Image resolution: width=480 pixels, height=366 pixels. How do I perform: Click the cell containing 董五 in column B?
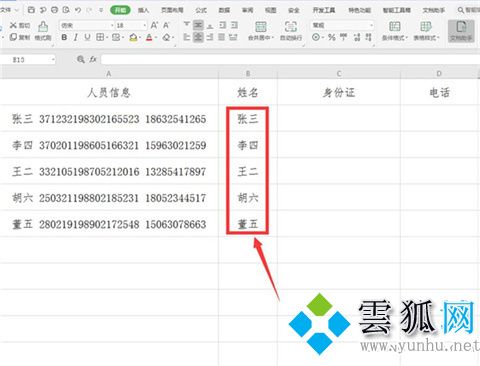[x=248, y=224]
